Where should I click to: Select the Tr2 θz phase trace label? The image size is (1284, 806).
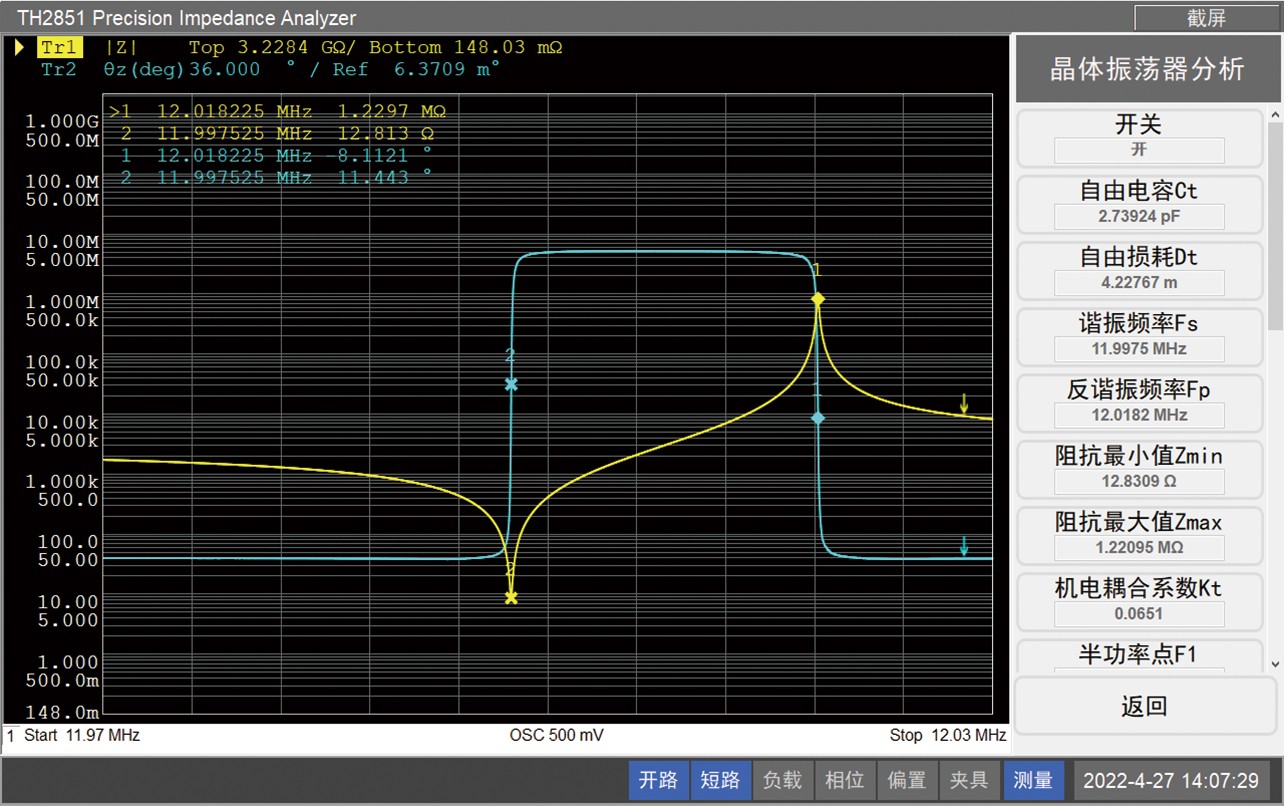tap(58, 69)
